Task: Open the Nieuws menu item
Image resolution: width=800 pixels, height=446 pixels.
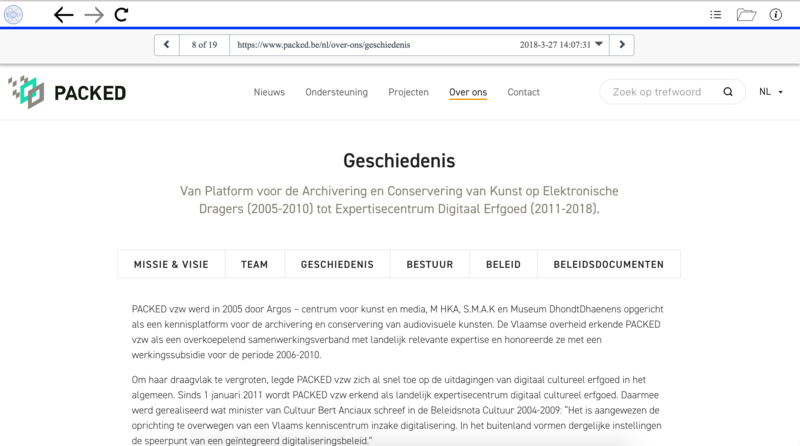Action: click(269, 92)
